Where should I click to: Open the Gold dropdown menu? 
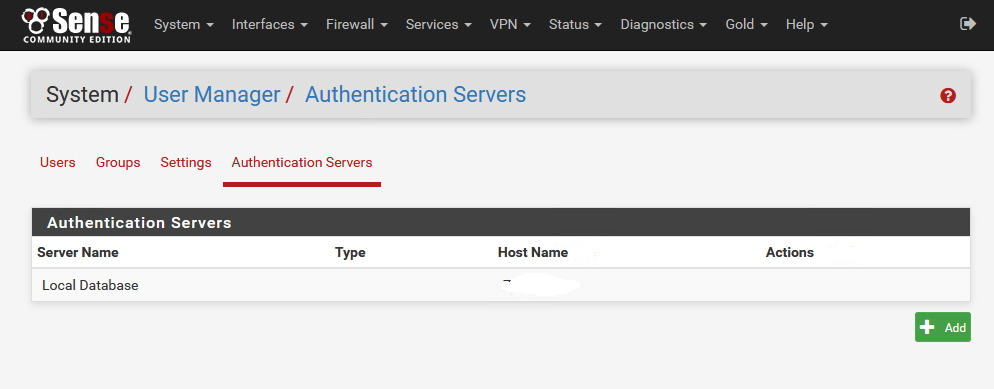click(x=747, y=25)
